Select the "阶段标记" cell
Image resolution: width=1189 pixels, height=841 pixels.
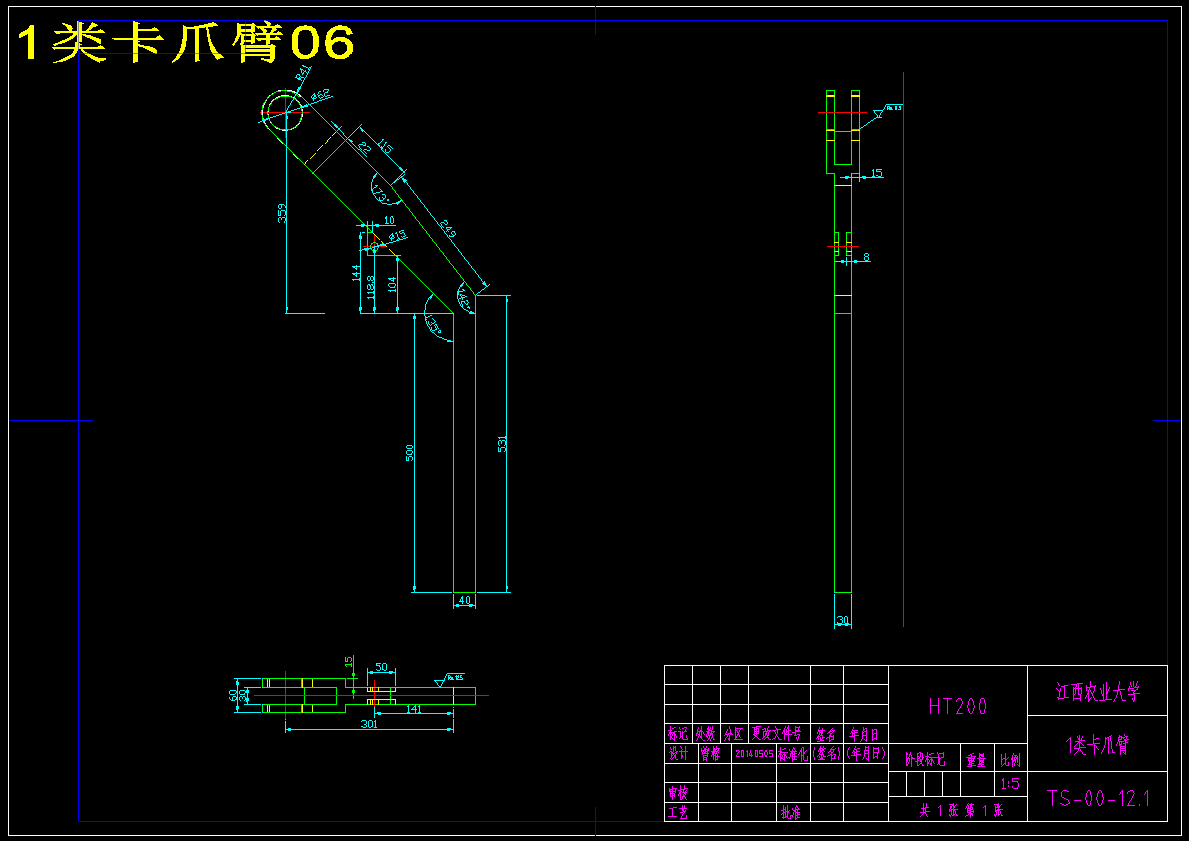(925, 759)
